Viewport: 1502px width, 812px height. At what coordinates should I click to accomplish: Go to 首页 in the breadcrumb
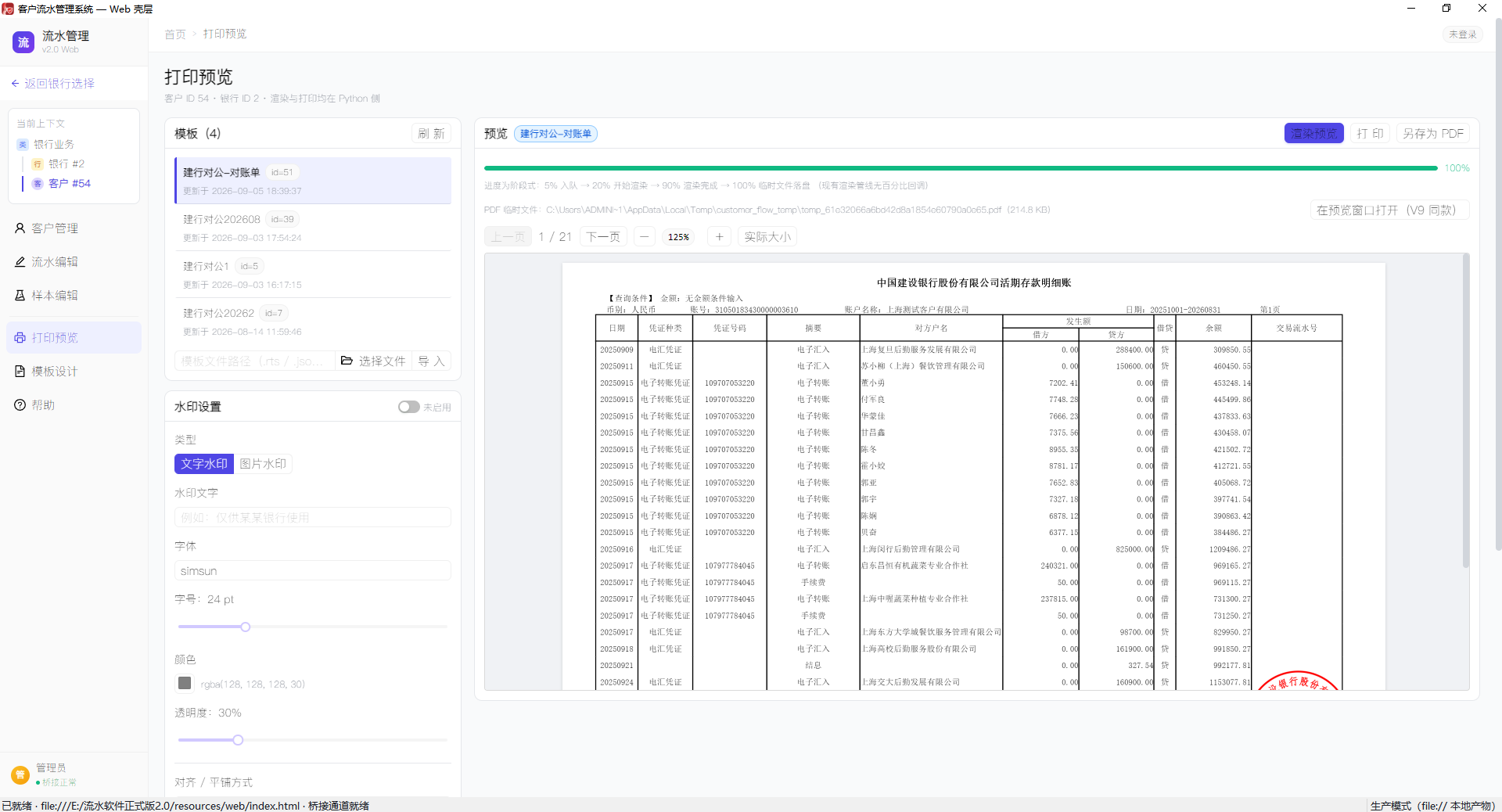tap(175, 34)
